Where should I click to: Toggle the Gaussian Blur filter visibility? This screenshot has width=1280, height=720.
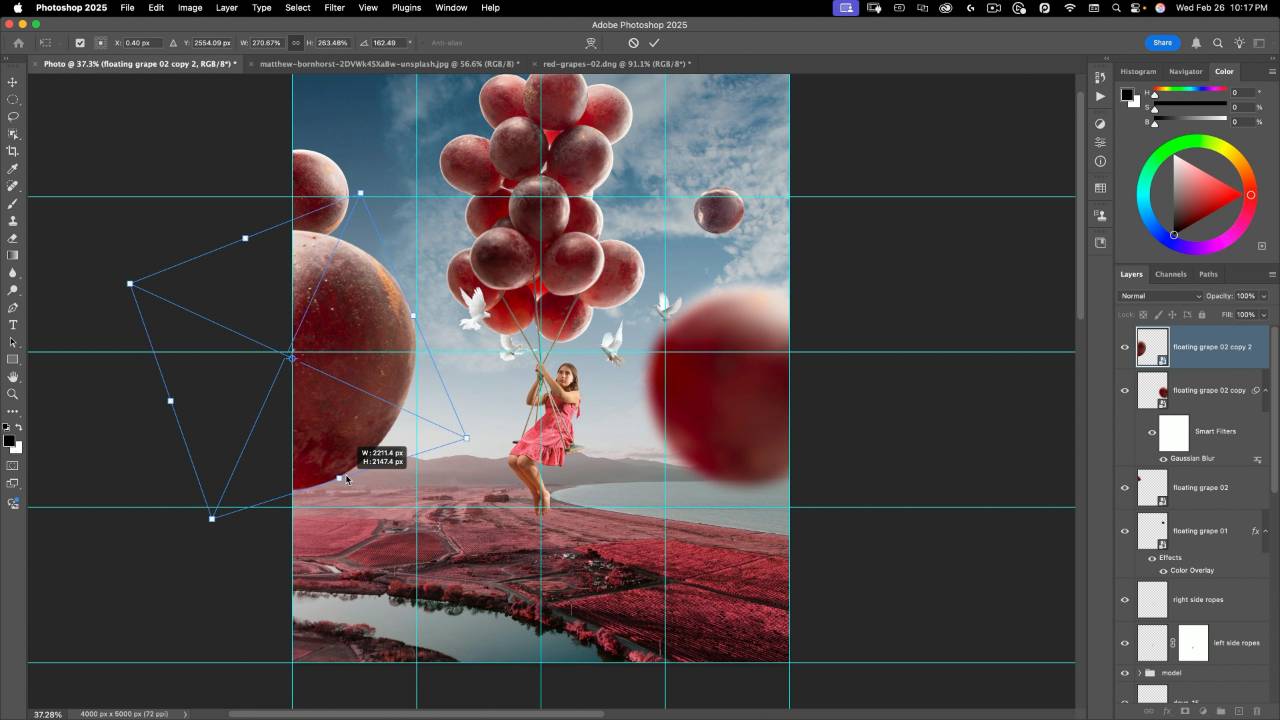coord(1163,459)
